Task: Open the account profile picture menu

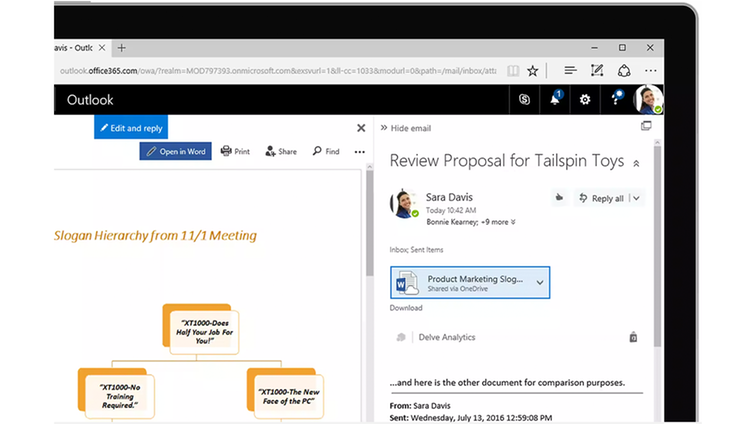Action: click(648, 100)
